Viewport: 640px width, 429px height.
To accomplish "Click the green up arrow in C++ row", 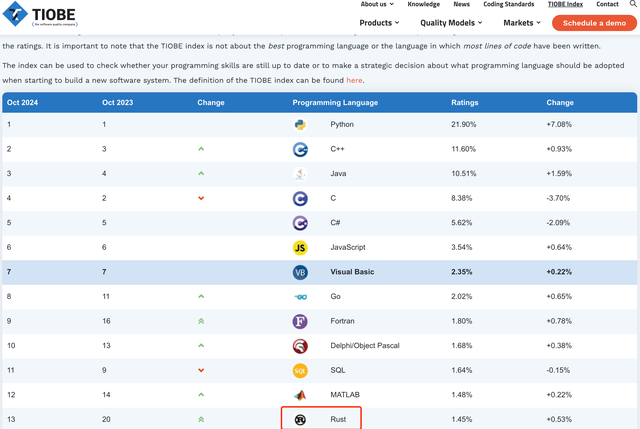I will point(201,149).
